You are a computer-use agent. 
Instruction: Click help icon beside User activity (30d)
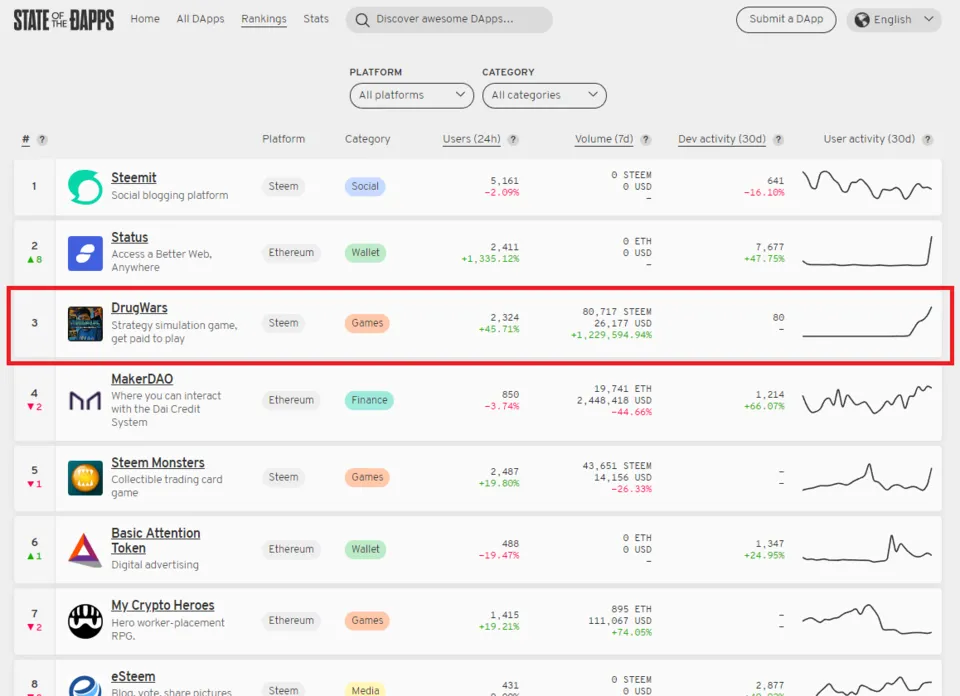click(928, 140)
